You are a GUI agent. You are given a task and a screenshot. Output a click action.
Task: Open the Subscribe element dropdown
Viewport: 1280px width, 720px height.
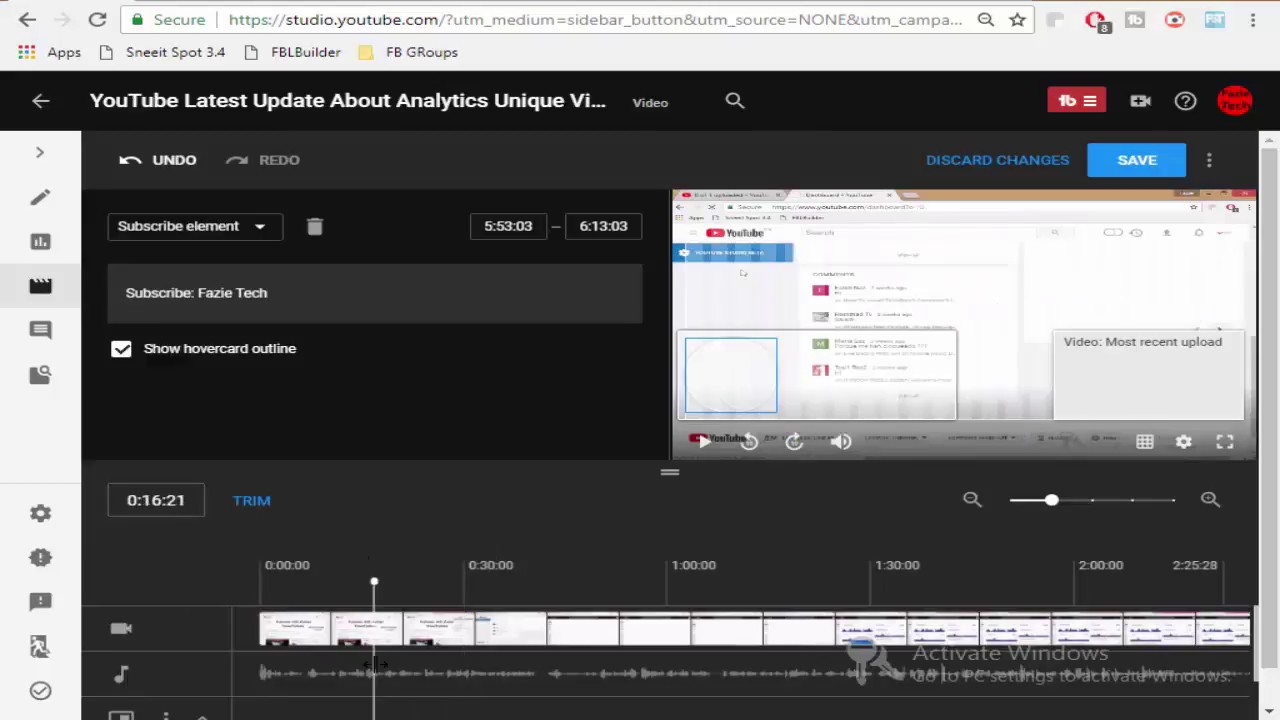pyautogui.click(x=195, y=226)
